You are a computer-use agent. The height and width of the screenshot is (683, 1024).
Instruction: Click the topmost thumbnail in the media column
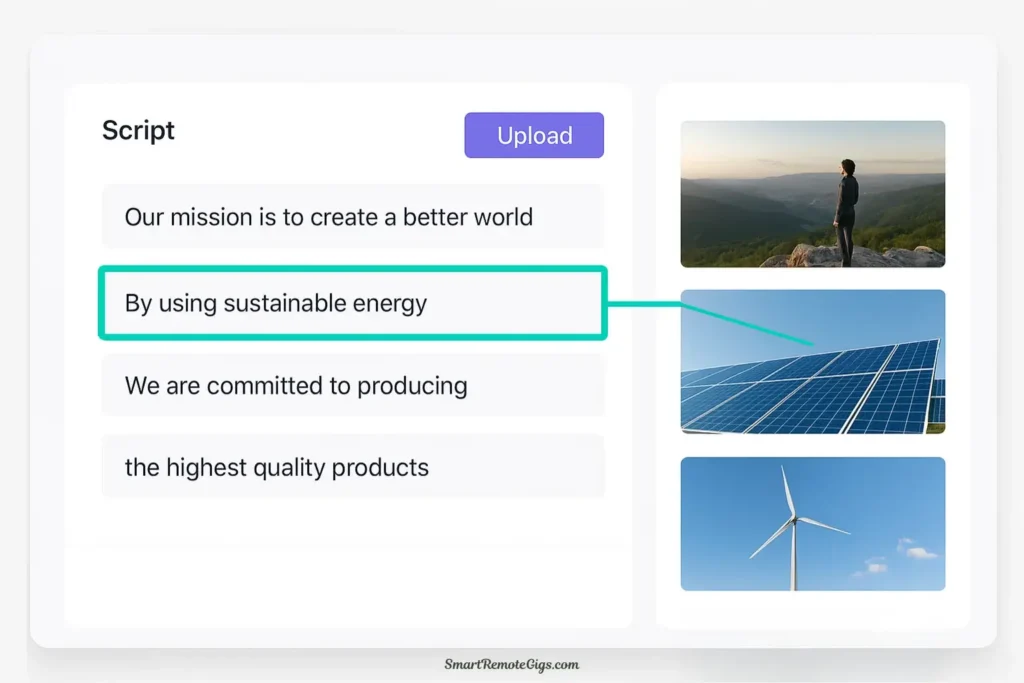point(812,193)
